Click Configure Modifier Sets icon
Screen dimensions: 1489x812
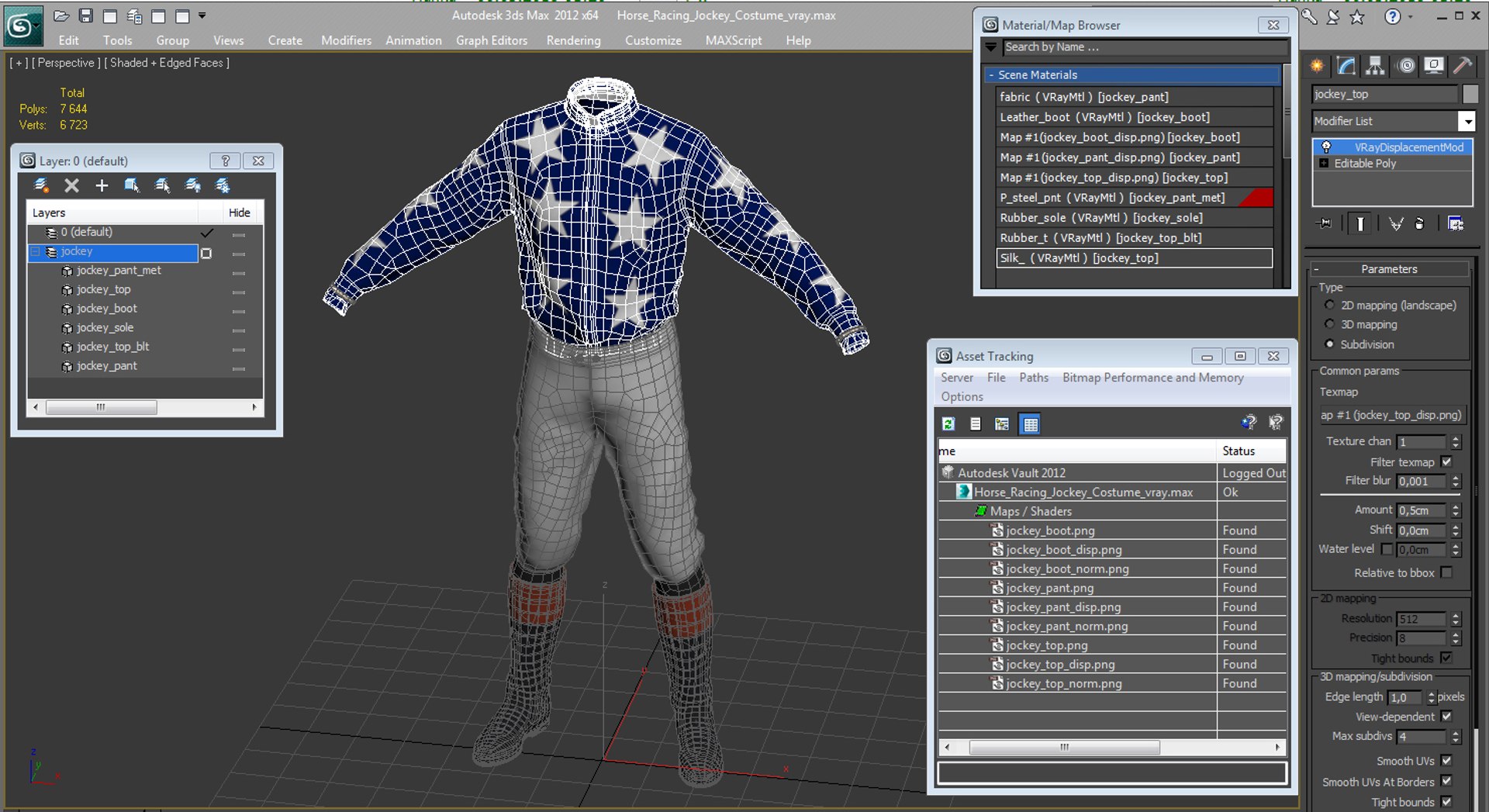pyautogui.click(x=1456, y=223)
